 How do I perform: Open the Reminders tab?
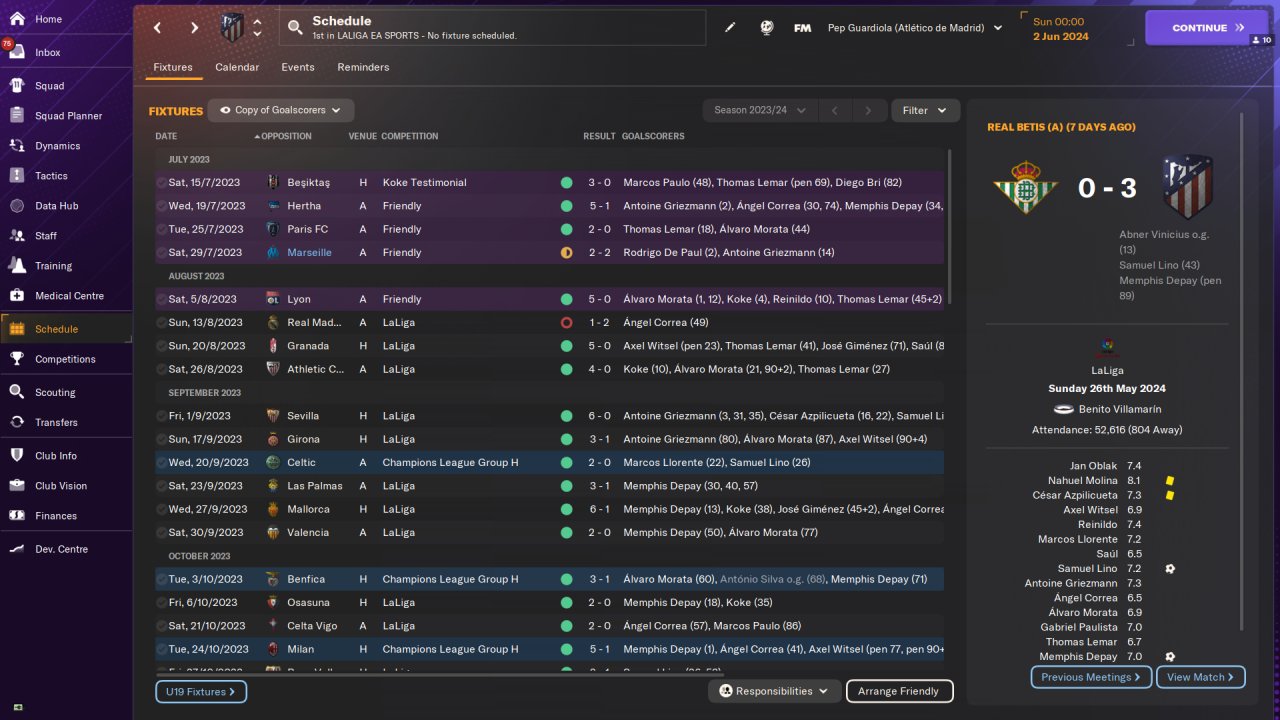click(363, 67)
